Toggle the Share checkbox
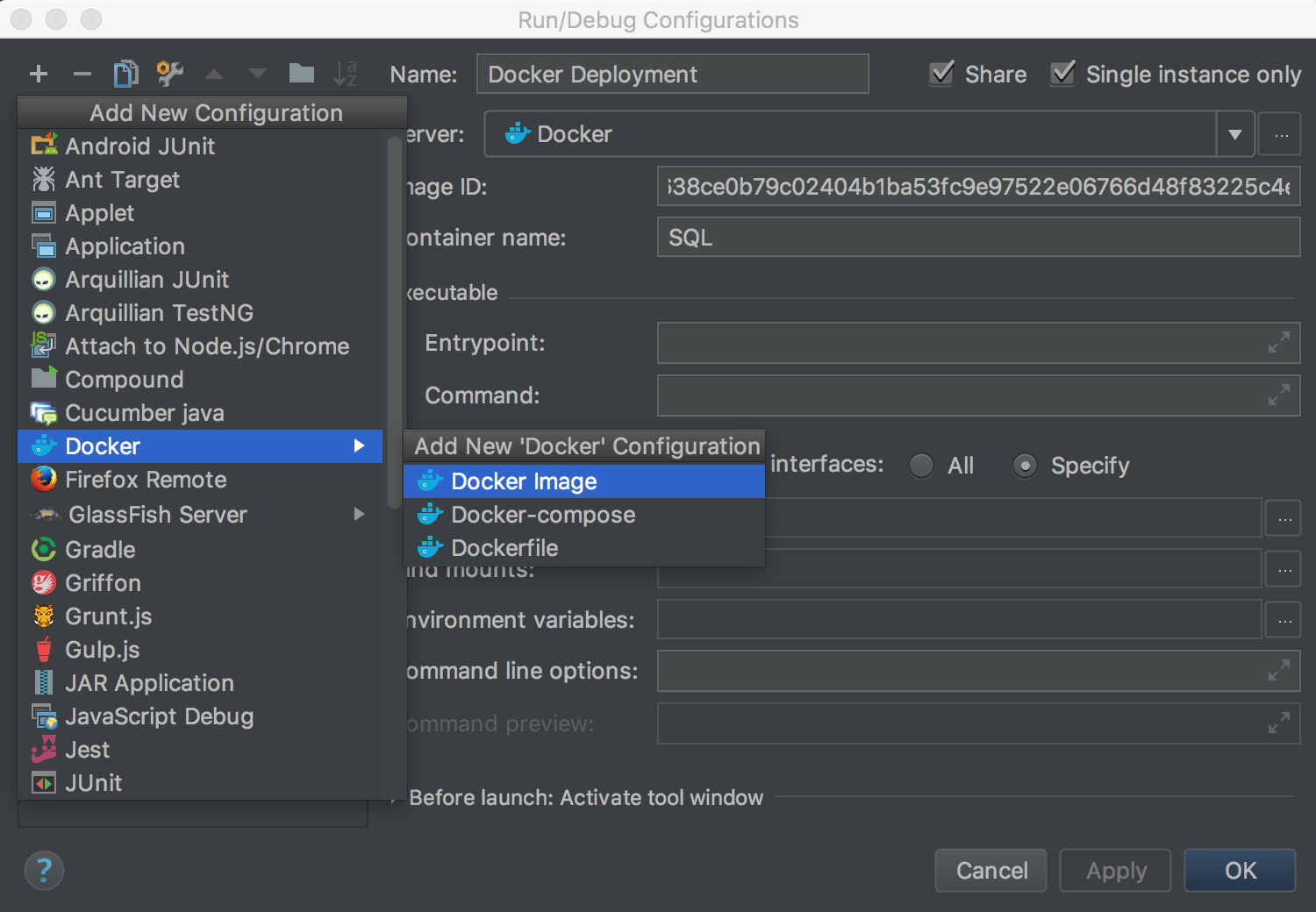The width and height of the screenshot is (1316, 912). [942, 74]
